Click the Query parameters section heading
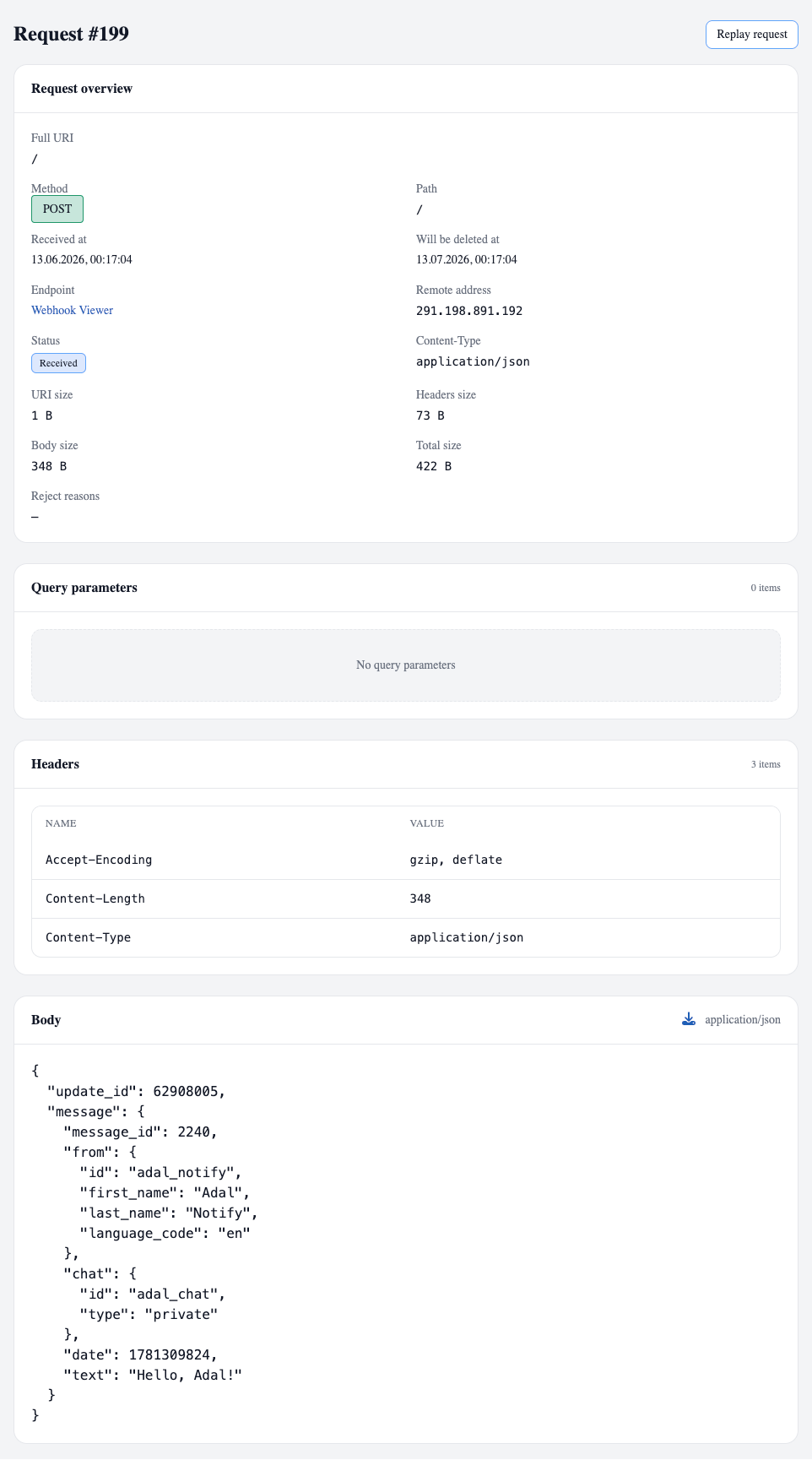Image resolution: width=812 pixels, height=1460 pixels. (x=84, y=588)
